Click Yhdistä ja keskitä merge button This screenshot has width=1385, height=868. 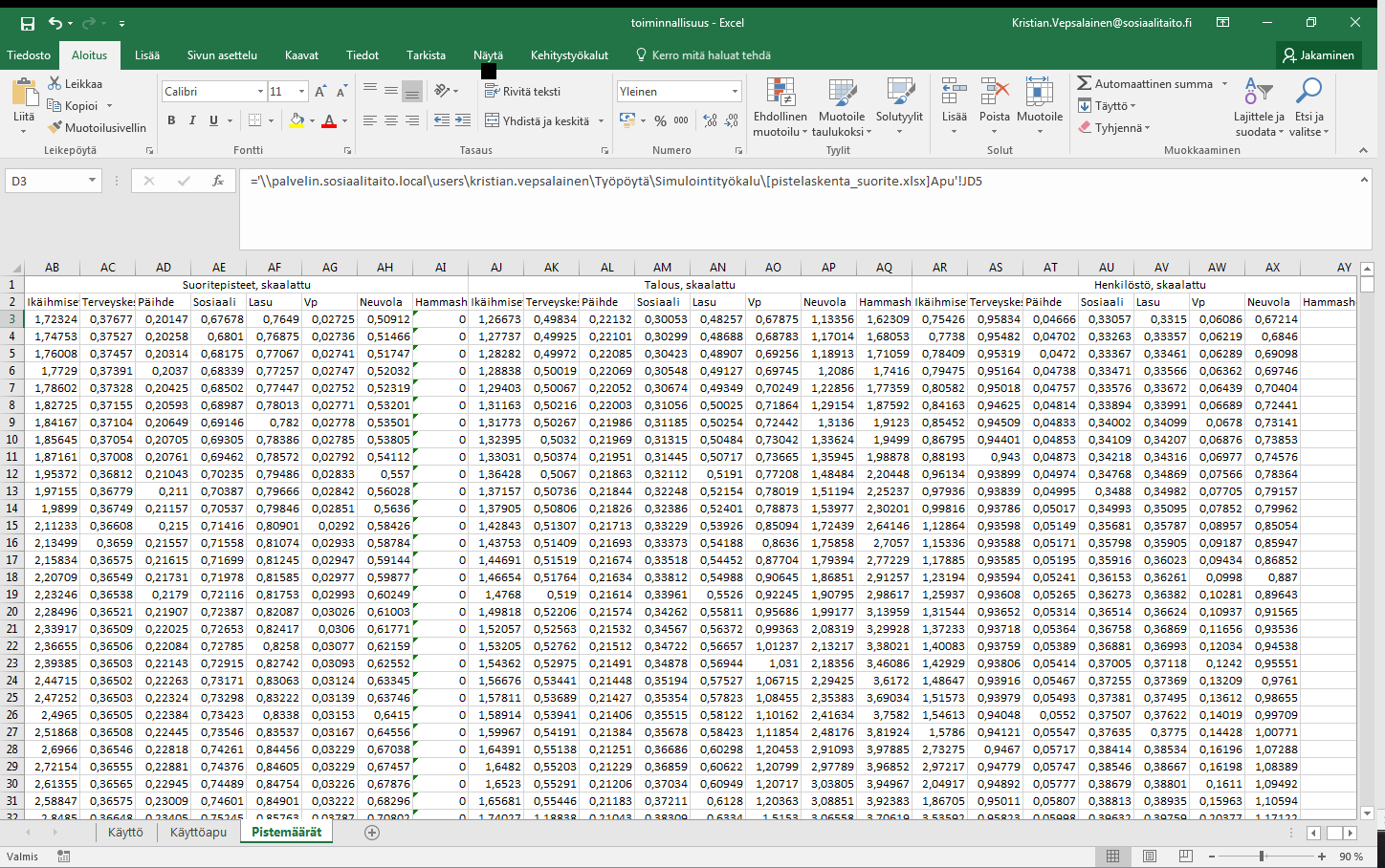(x=538, y=120)
